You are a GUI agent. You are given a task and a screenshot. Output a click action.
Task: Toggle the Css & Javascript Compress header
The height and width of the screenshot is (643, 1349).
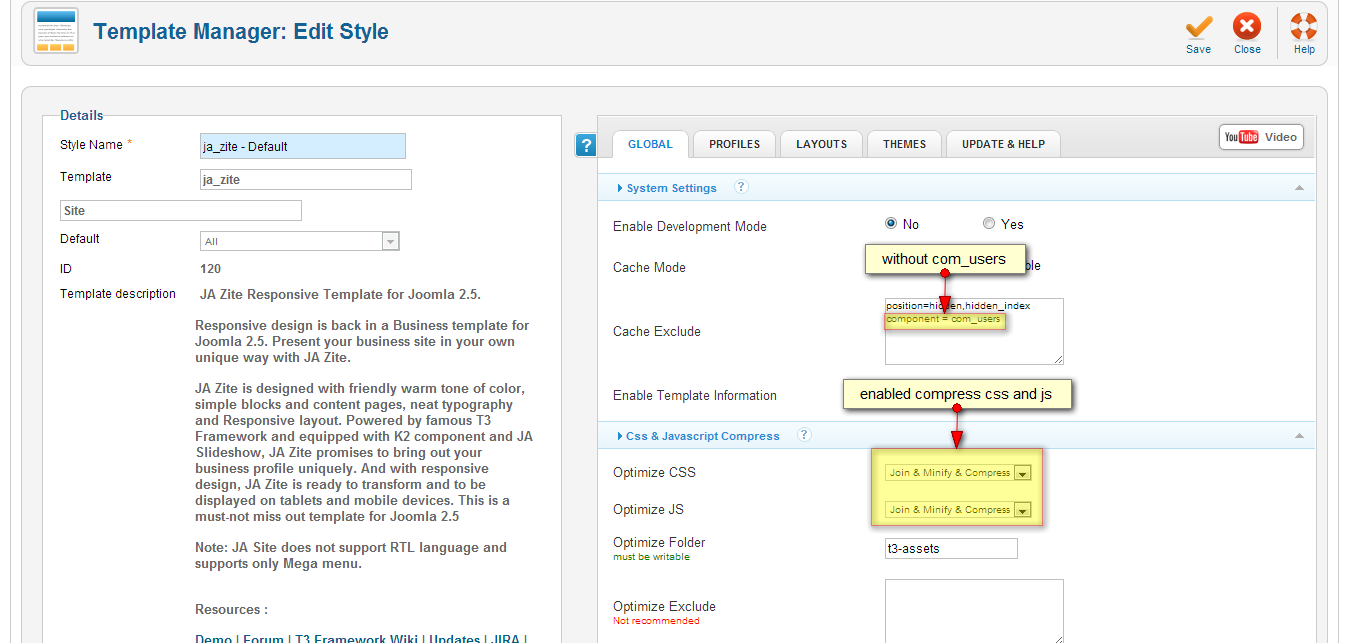click(x=956, y=435)
